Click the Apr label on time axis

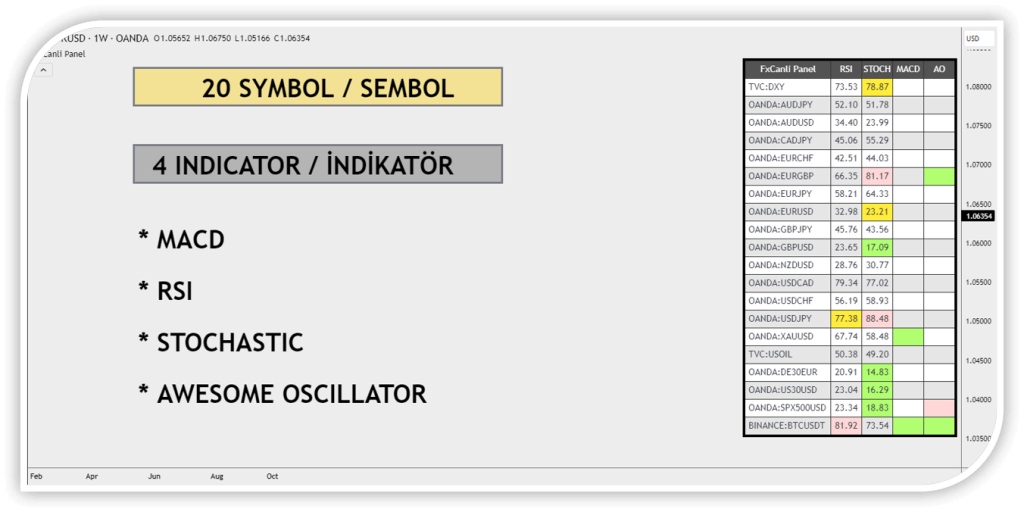point(91,477)
